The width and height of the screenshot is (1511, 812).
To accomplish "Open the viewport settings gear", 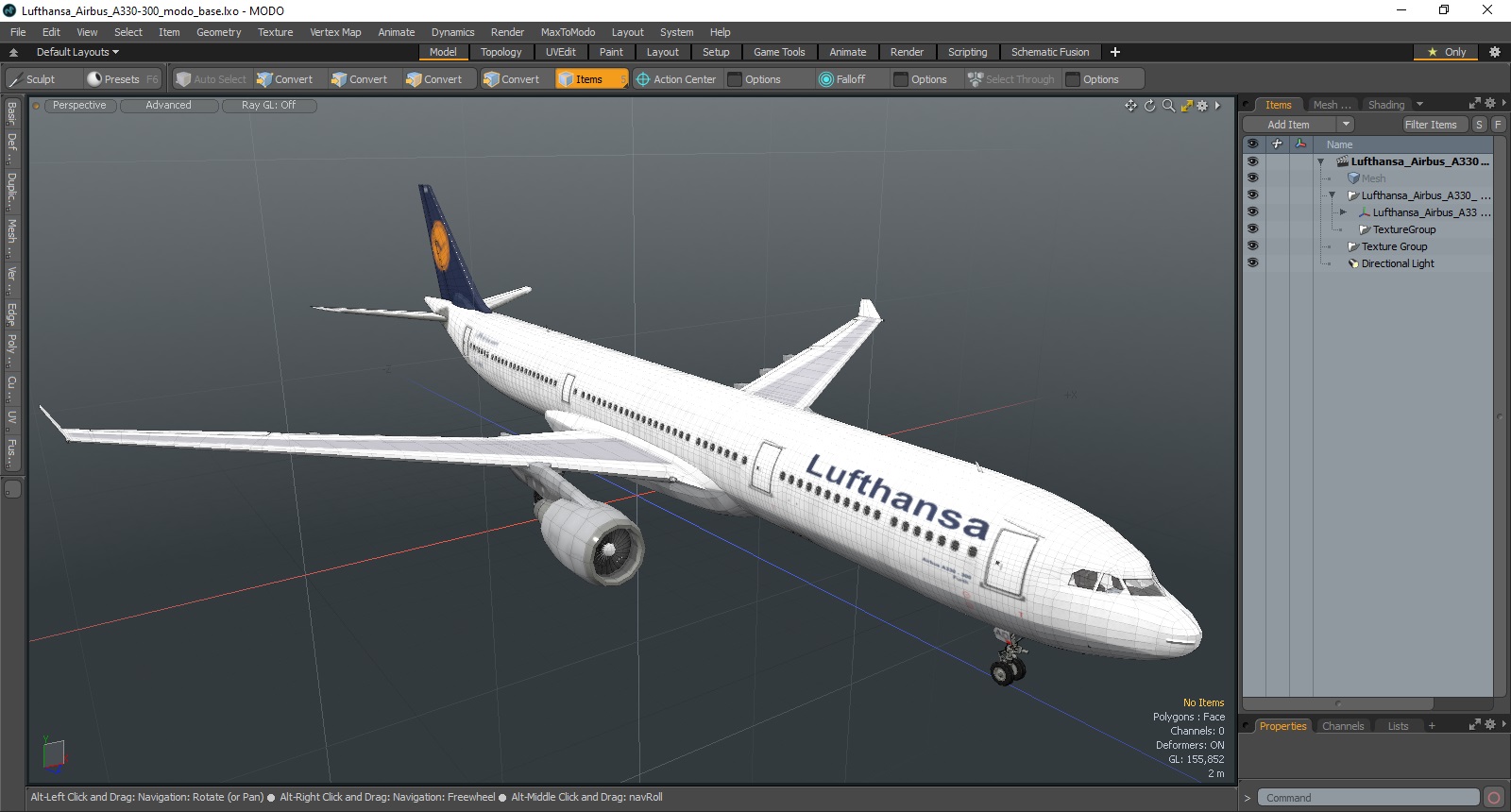I will (x=1202, y=106).
